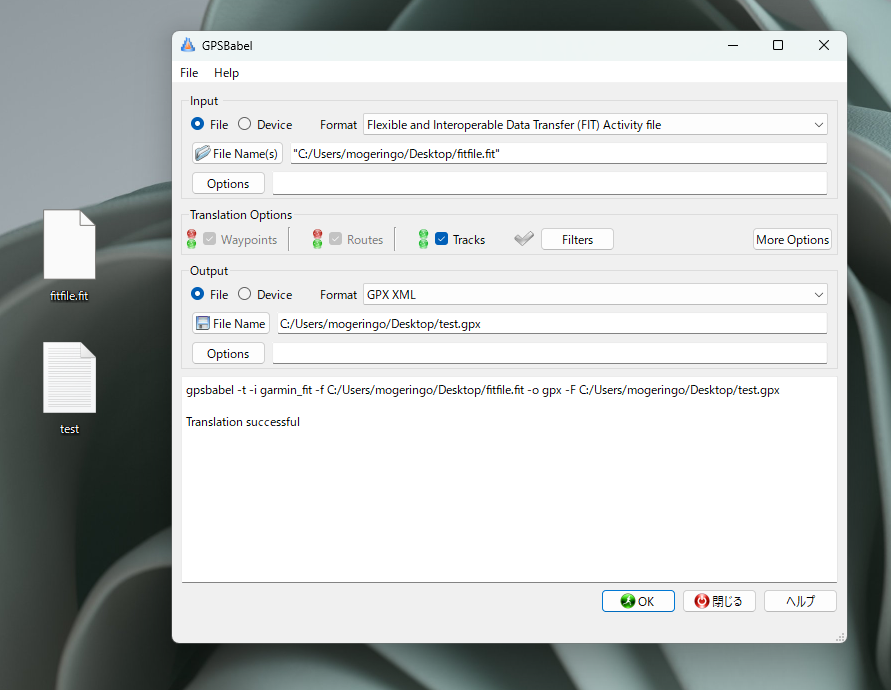Click the File Name(s) browse button
The image size is (891, 690).
pos(238,153)
